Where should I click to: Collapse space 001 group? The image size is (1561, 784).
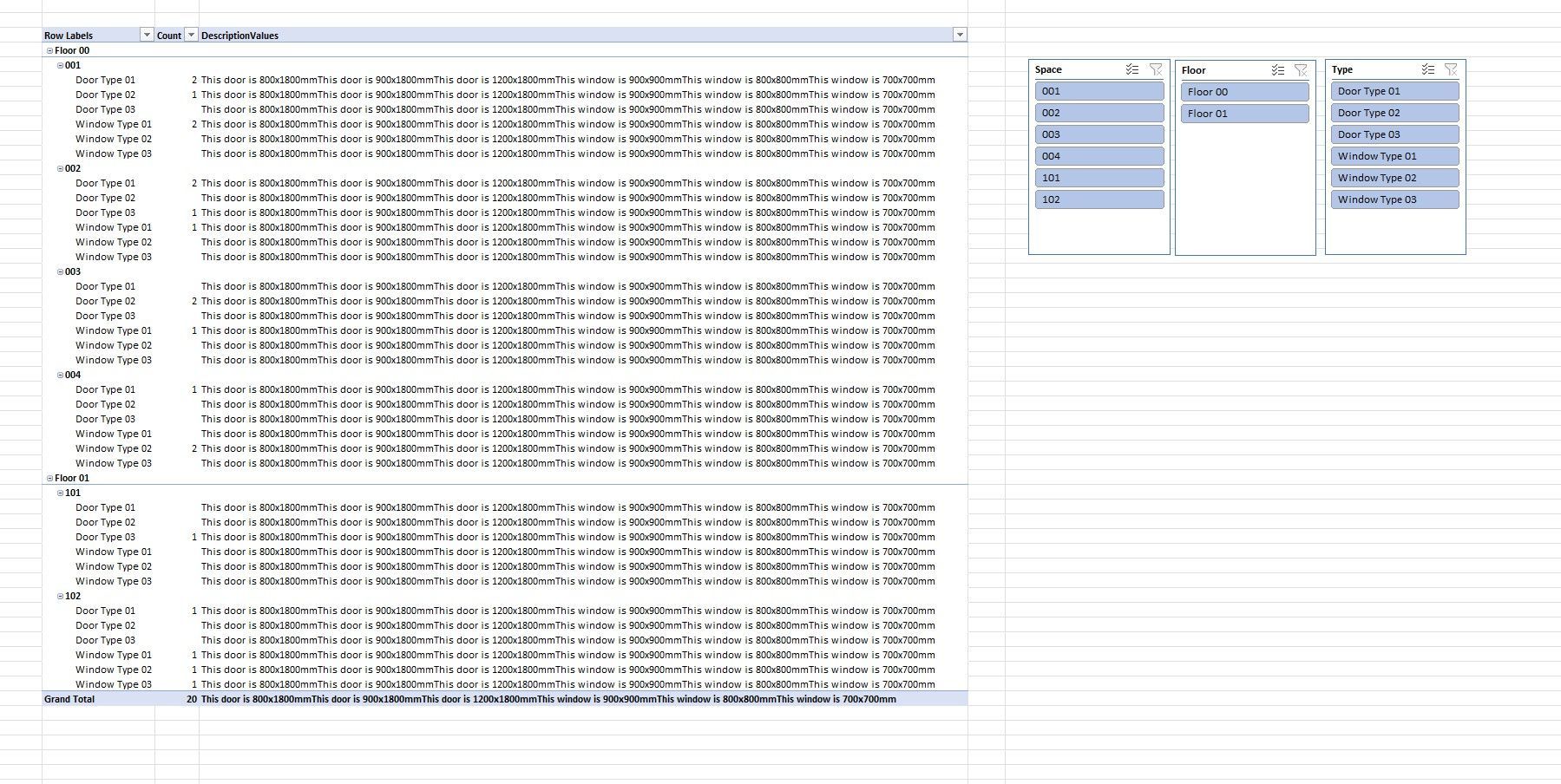[60, 65]
